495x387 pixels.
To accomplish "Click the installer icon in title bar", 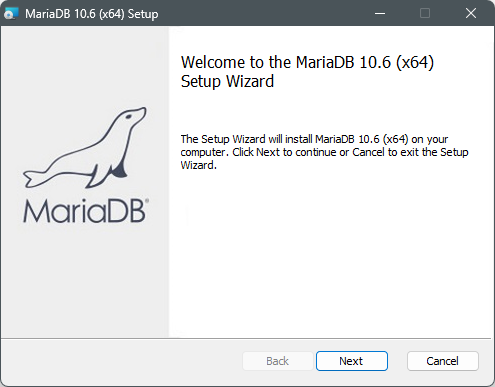I will tap(11, 14).
